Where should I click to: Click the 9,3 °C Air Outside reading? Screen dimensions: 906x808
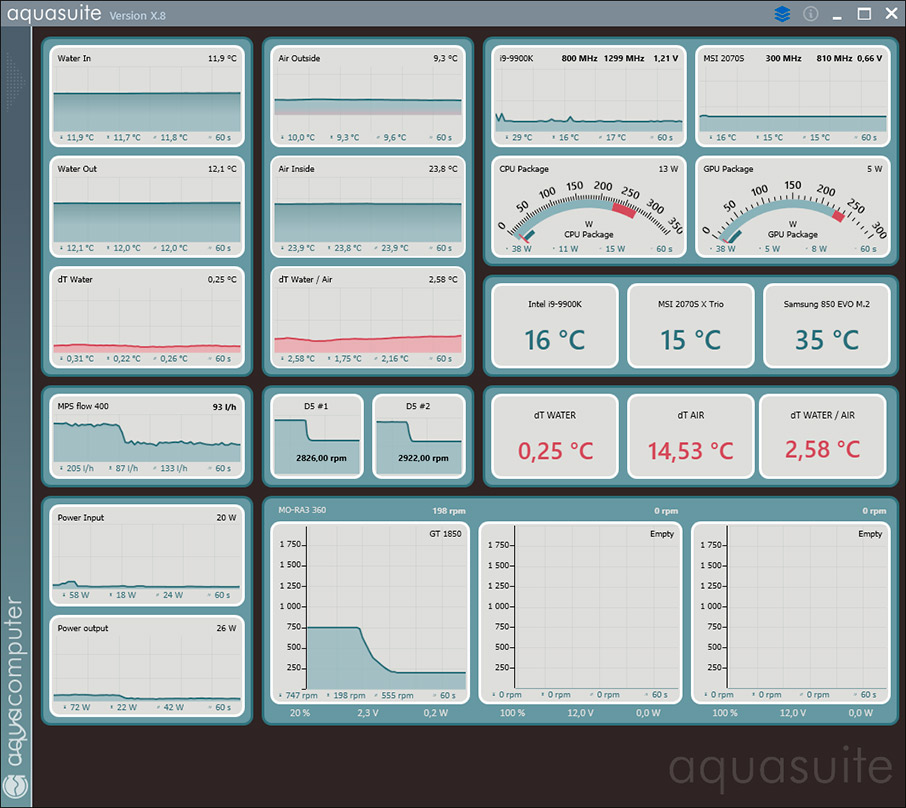coord(445,58)
